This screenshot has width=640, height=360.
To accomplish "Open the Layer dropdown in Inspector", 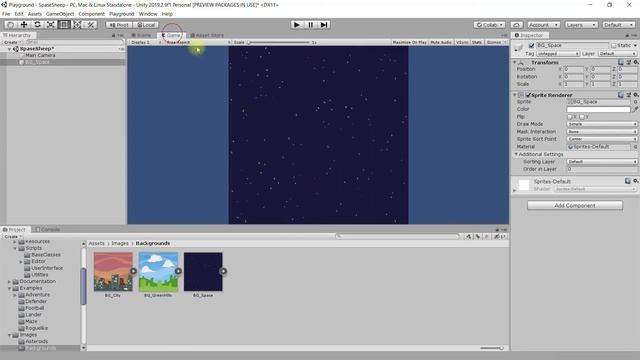I will (x=618, y=54).
